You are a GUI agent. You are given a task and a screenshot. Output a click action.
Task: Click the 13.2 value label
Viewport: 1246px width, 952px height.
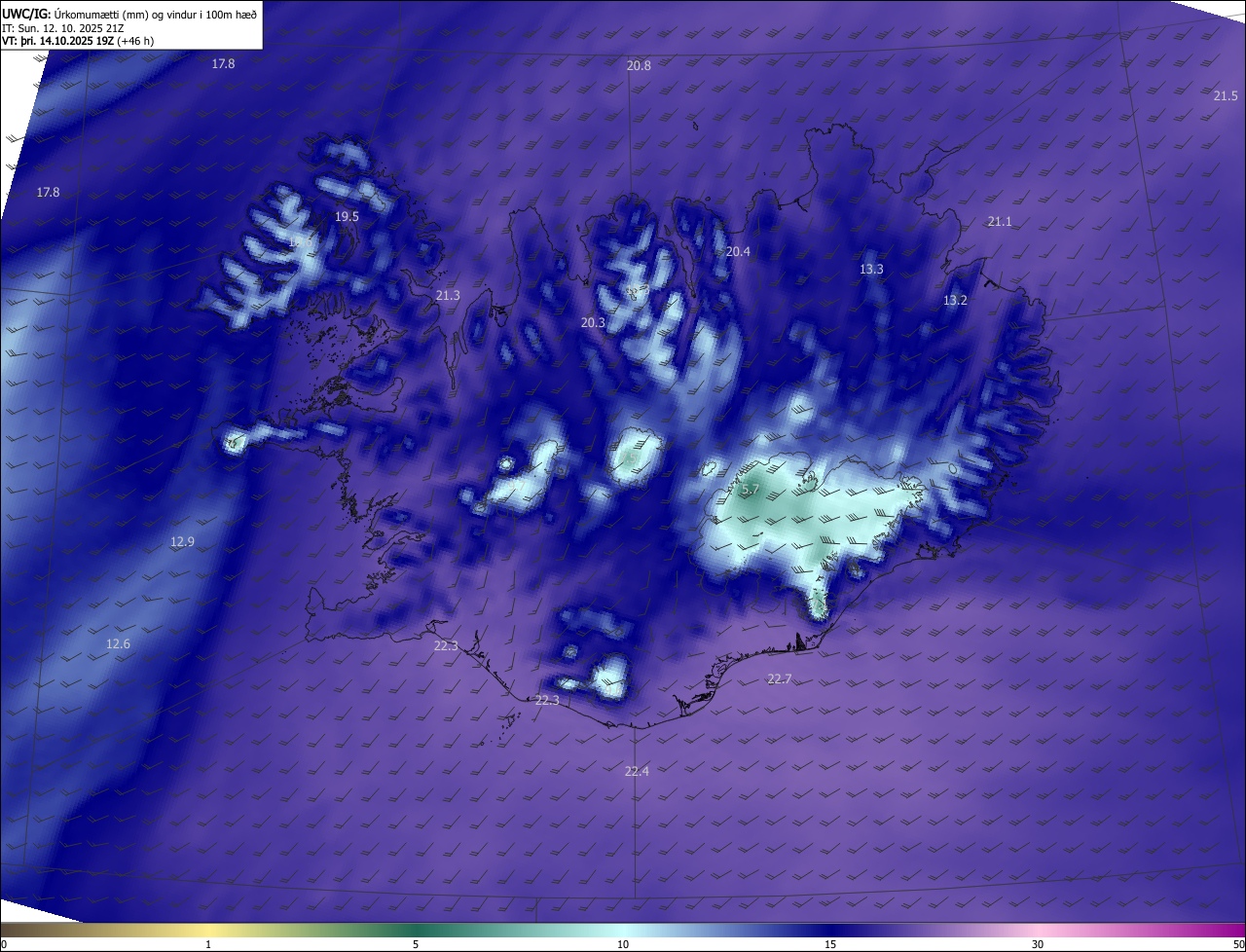pos(955,301)
